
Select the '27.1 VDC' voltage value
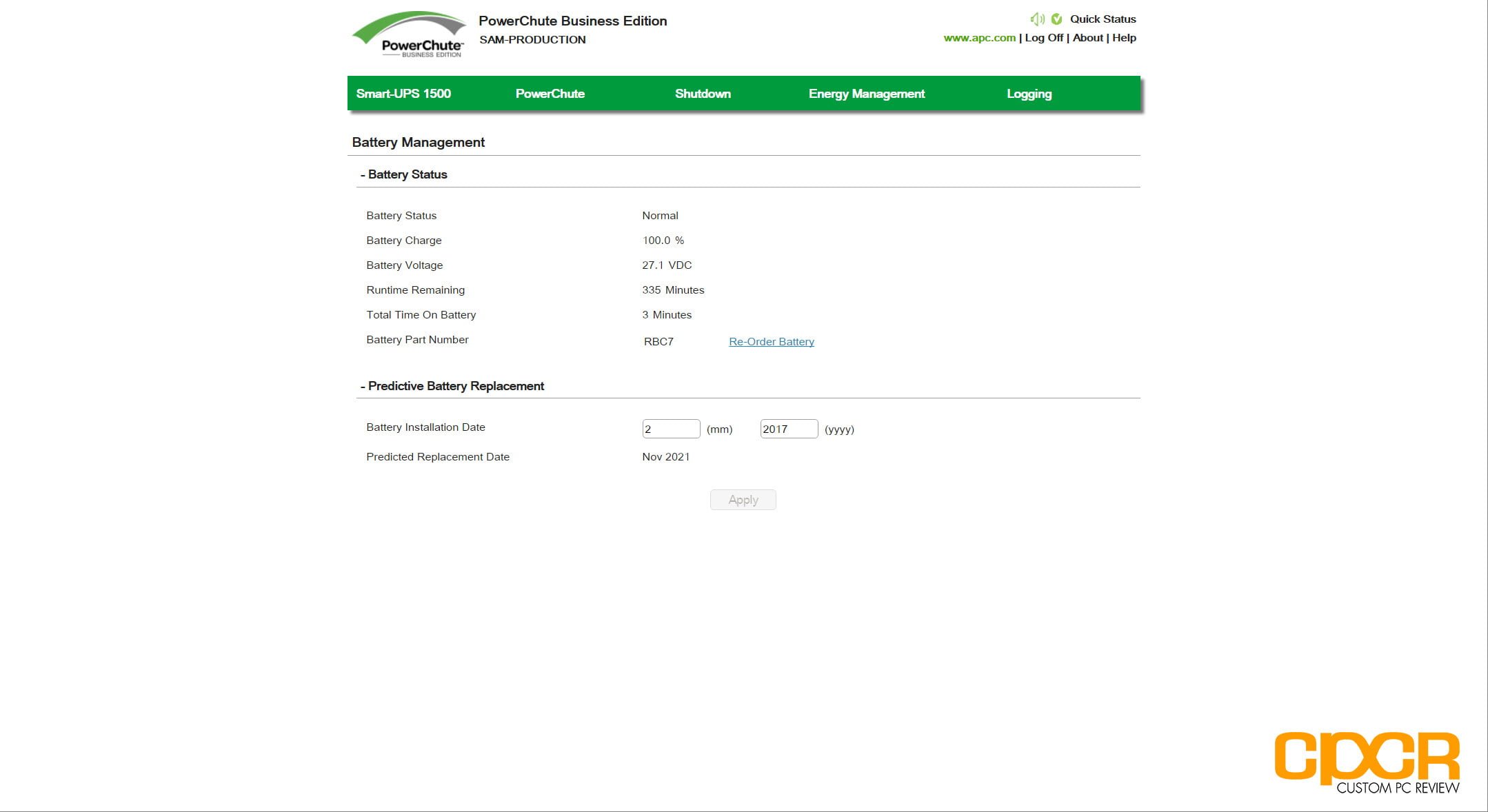[667, 265]
